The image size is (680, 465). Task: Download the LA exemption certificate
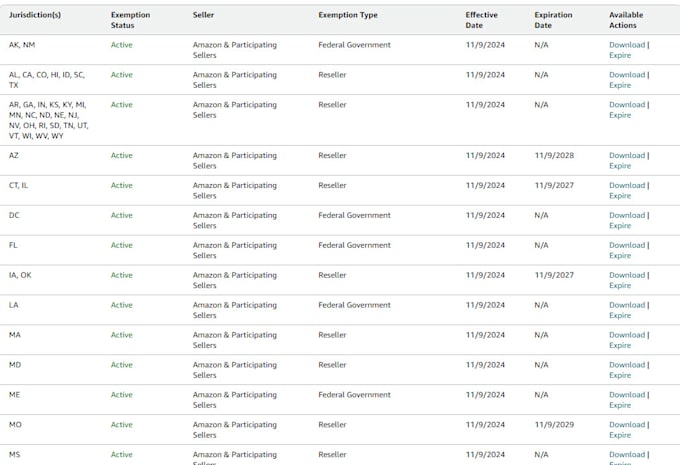[627, 305]
